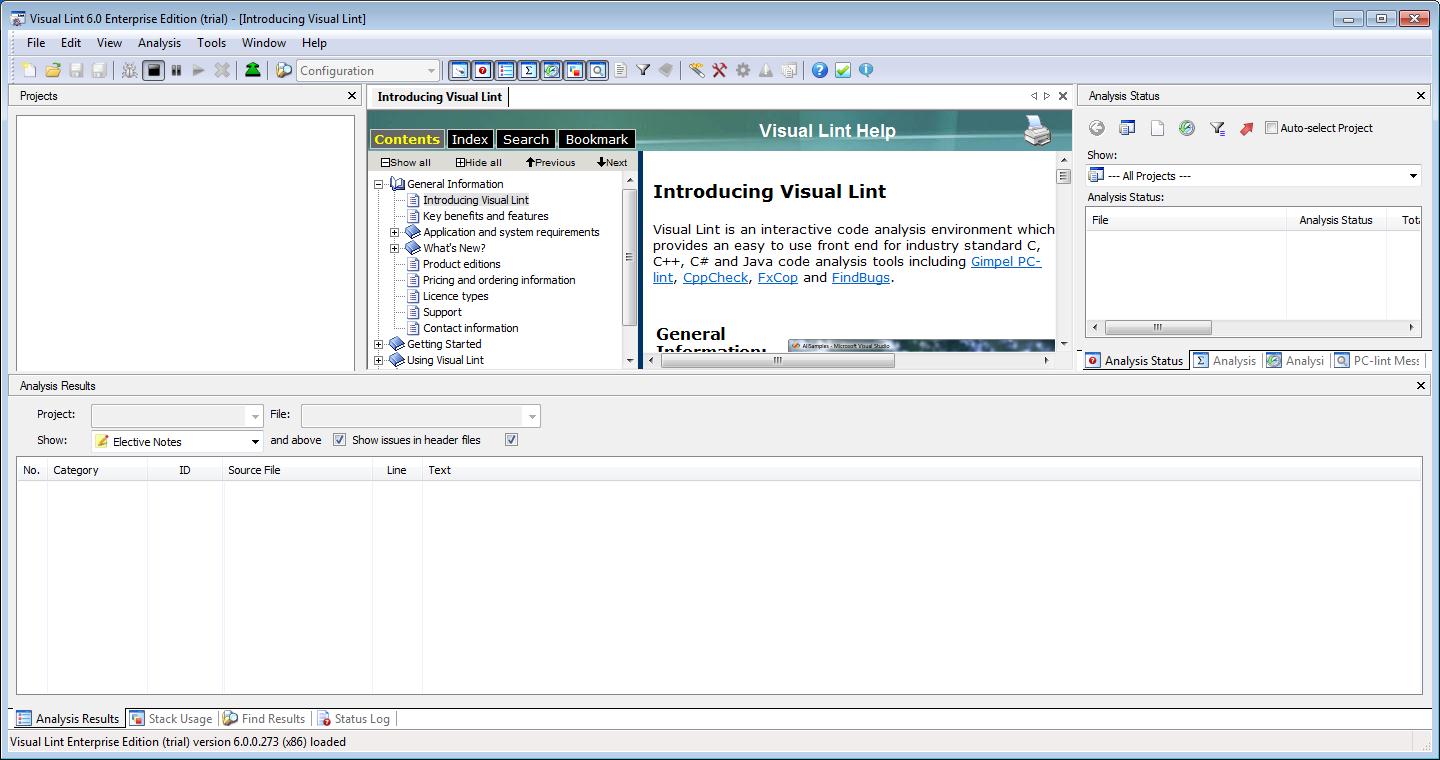
Task: Click the Analysis Status list horizontal scrollbar thumb
Action: pos(1158,327)
